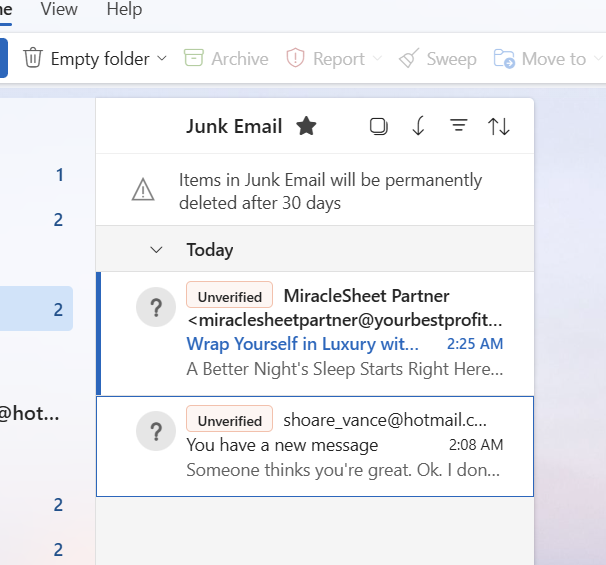606x565 pixels.
Task: Click the shoare_vance@hotmail sender name
Action: (x=385, y=420)
